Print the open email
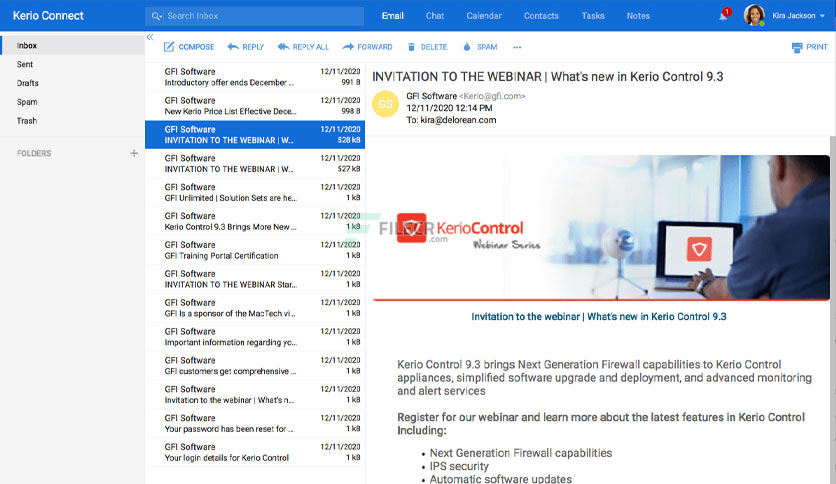Image resolution: width=836 pixels, height=484 pixels. [809, 47]
